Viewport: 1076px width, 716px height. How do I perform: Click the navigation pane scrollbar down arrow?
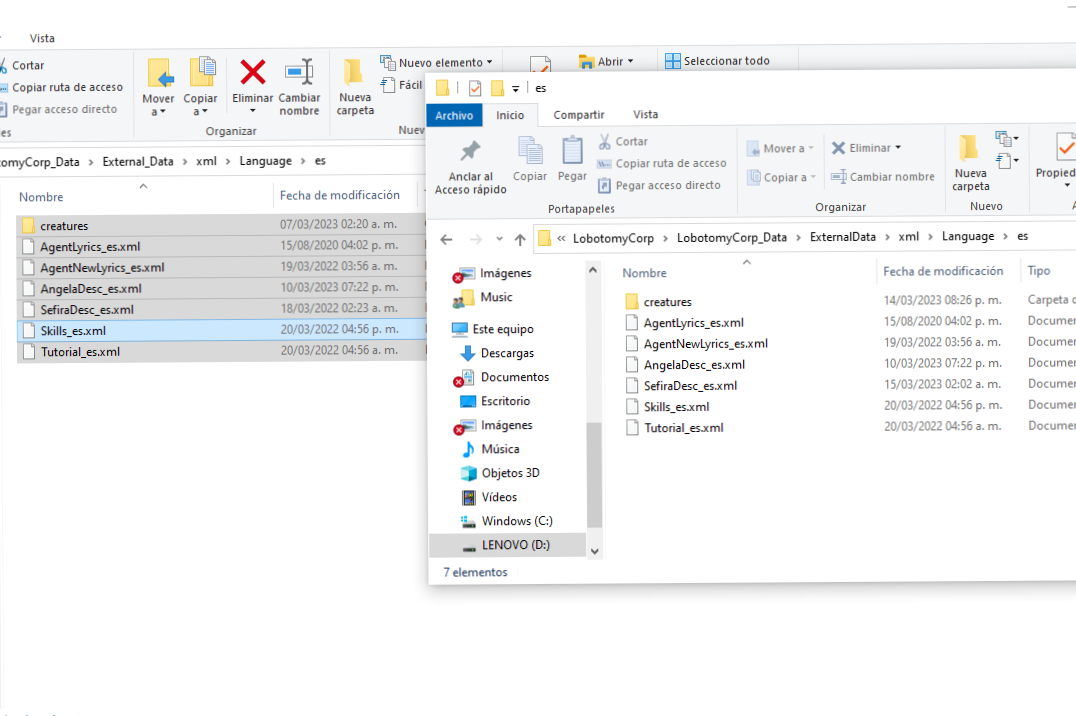594,551
